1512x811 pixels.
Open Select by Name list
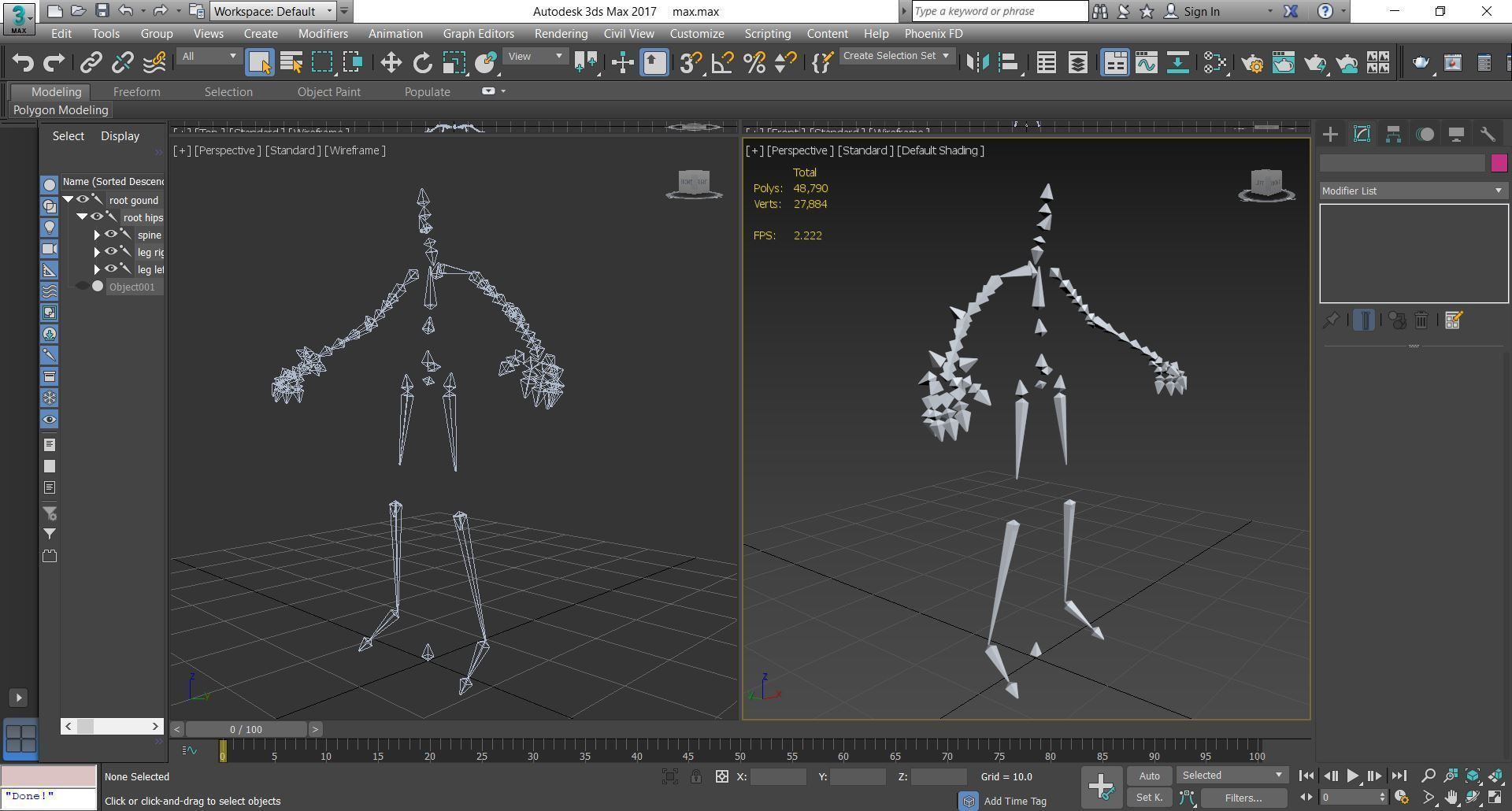point(291,63)
